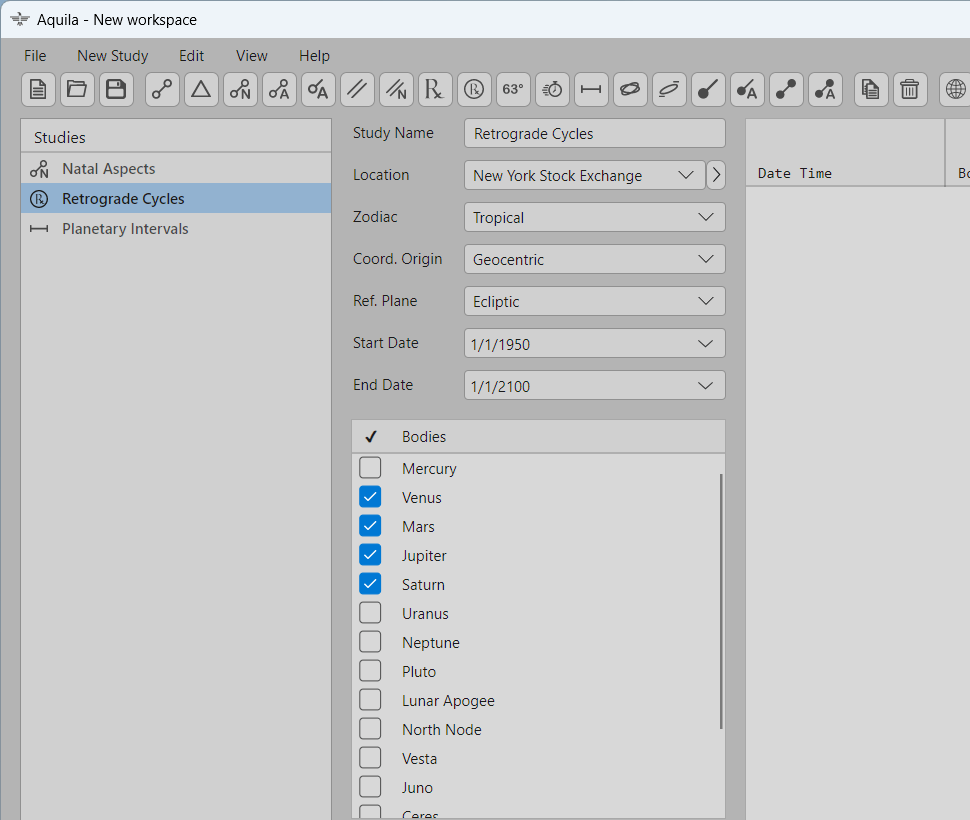Save workspace using the floppy disk icon
970x820 pixels.
(116, 90)
